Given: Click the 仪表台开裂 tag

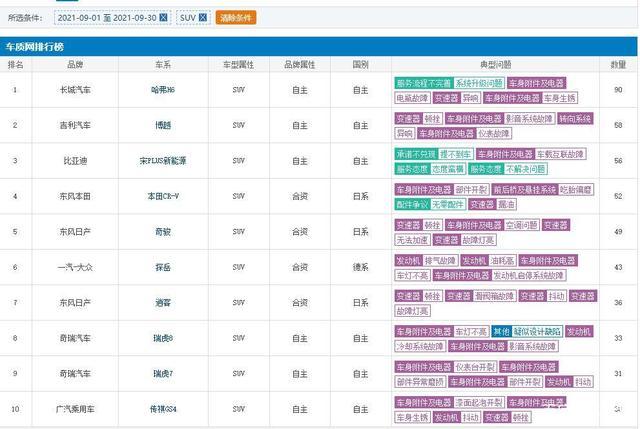Looking at the screenshot, I should coord(475,367).
